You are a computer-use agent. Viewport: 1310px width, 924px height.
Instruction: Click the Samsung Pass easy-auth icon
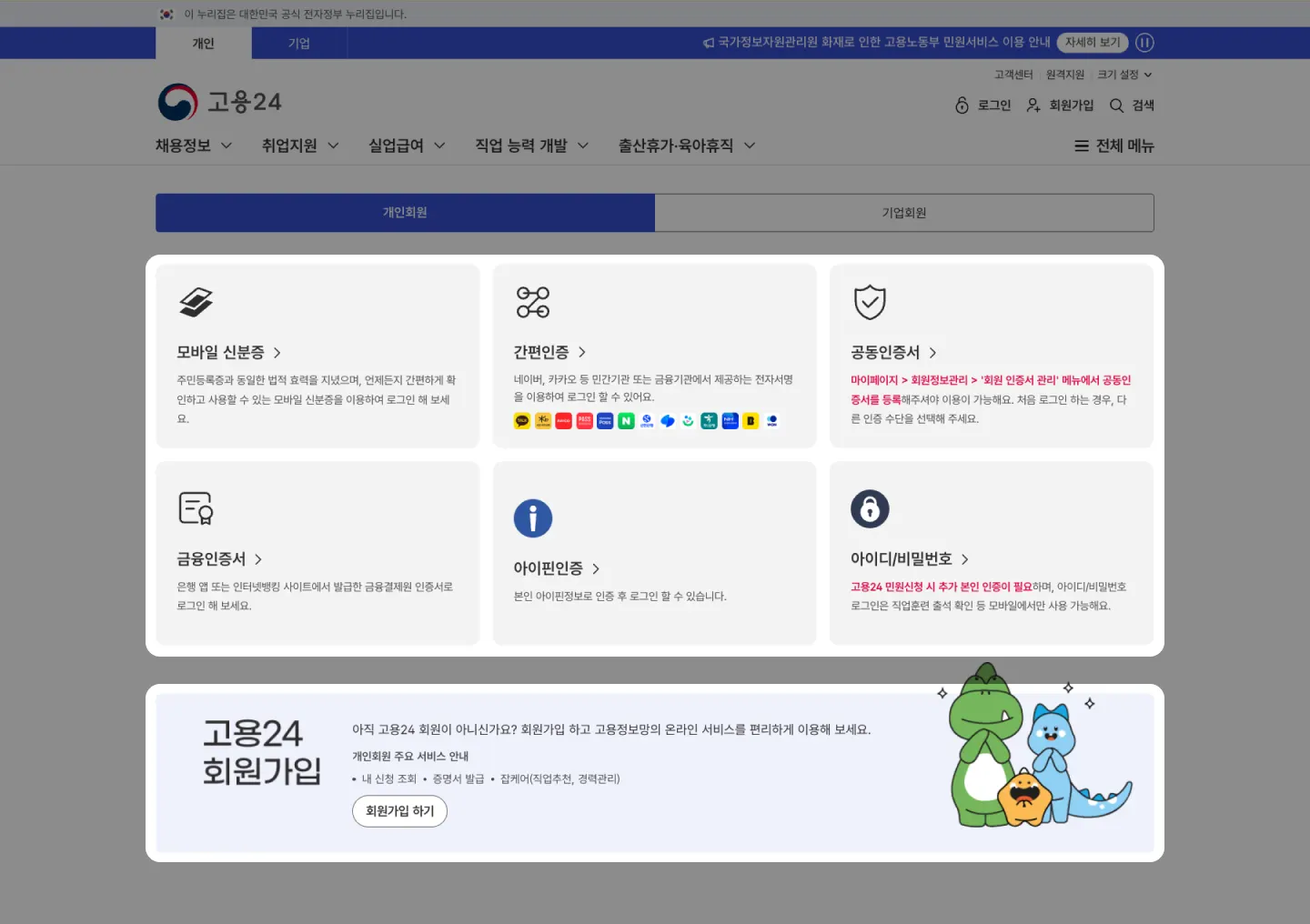pos(605,421)
